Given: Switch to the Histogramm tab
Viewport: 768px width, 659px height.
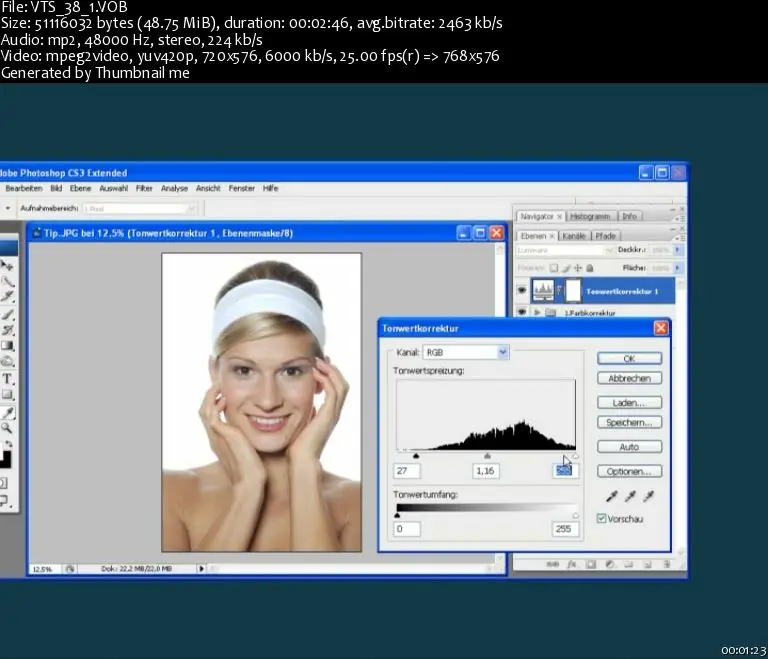Looking at the screenshot, I should coord(590,216).
